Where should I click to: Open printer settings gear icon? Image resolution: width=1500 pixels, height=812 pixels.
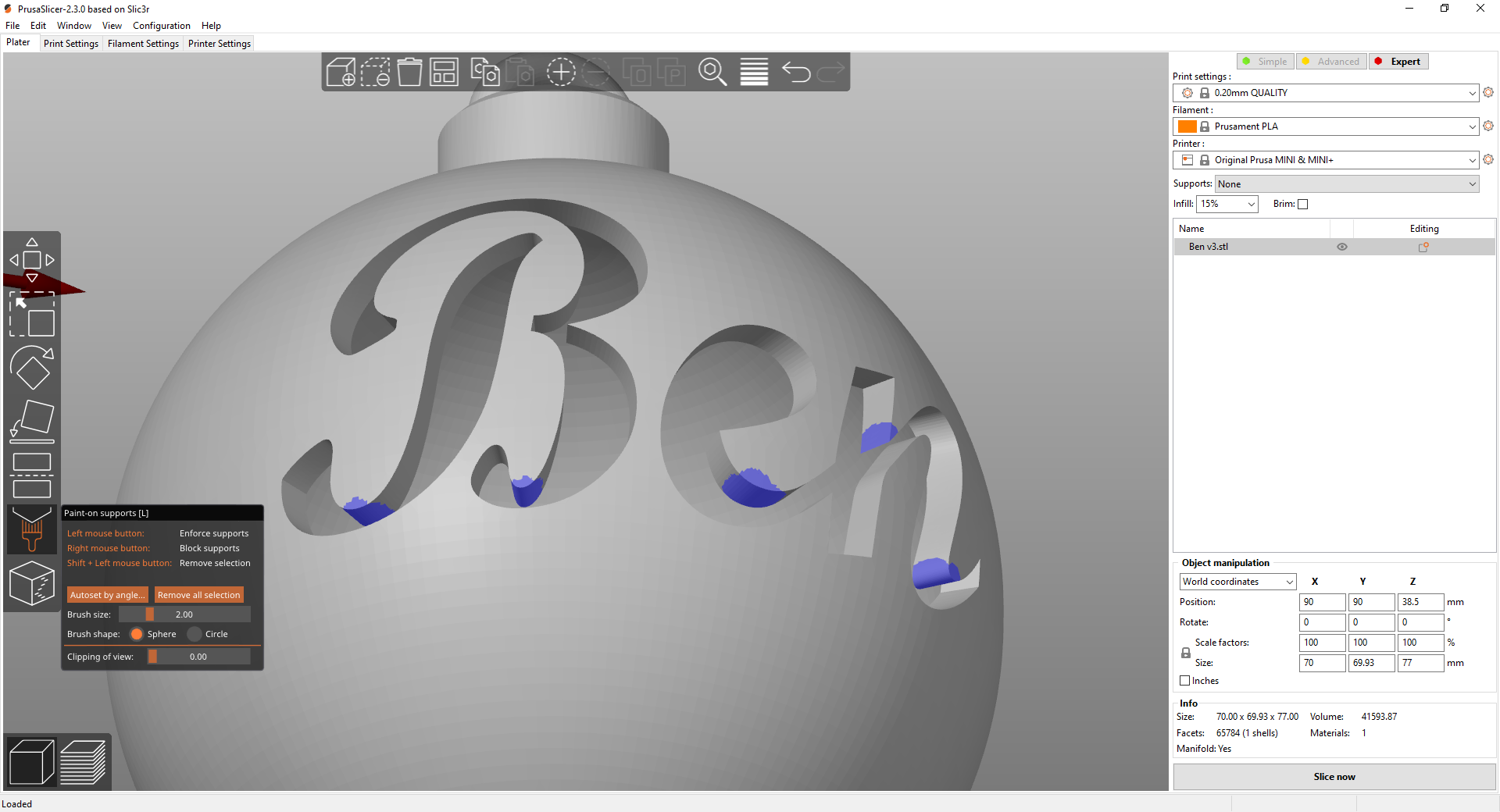click(x=1488, y=159)
